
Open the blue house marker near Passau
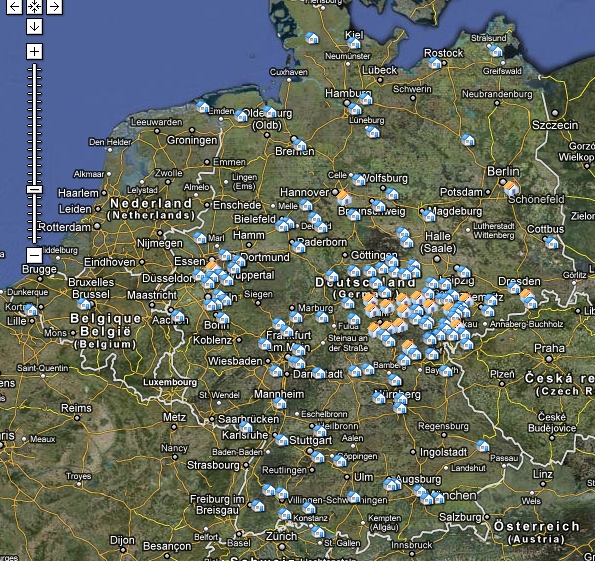483,445
